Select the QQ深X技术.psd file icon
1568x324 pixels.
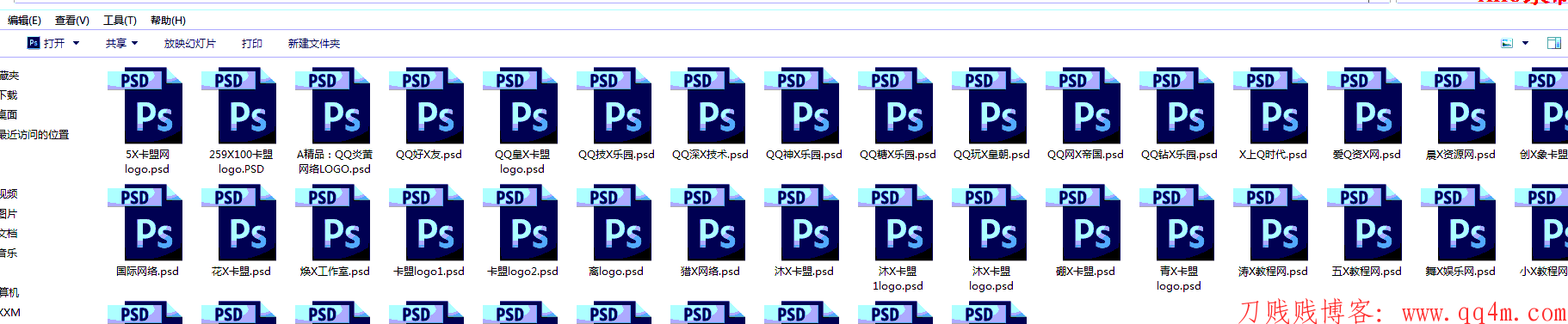coord(708,106)
